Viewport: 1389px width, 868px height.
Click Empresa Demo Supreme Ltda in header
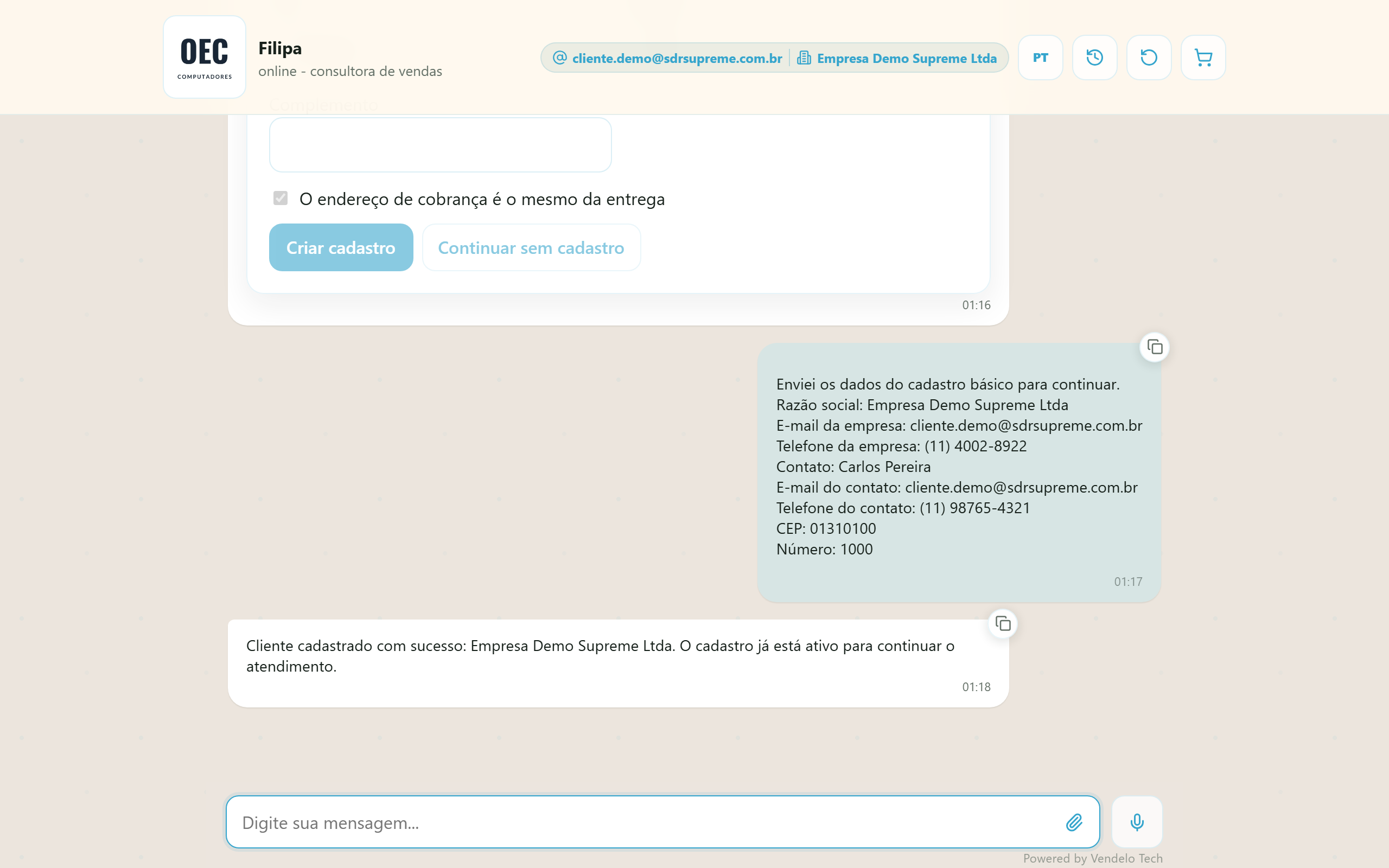tap(906, 58)
